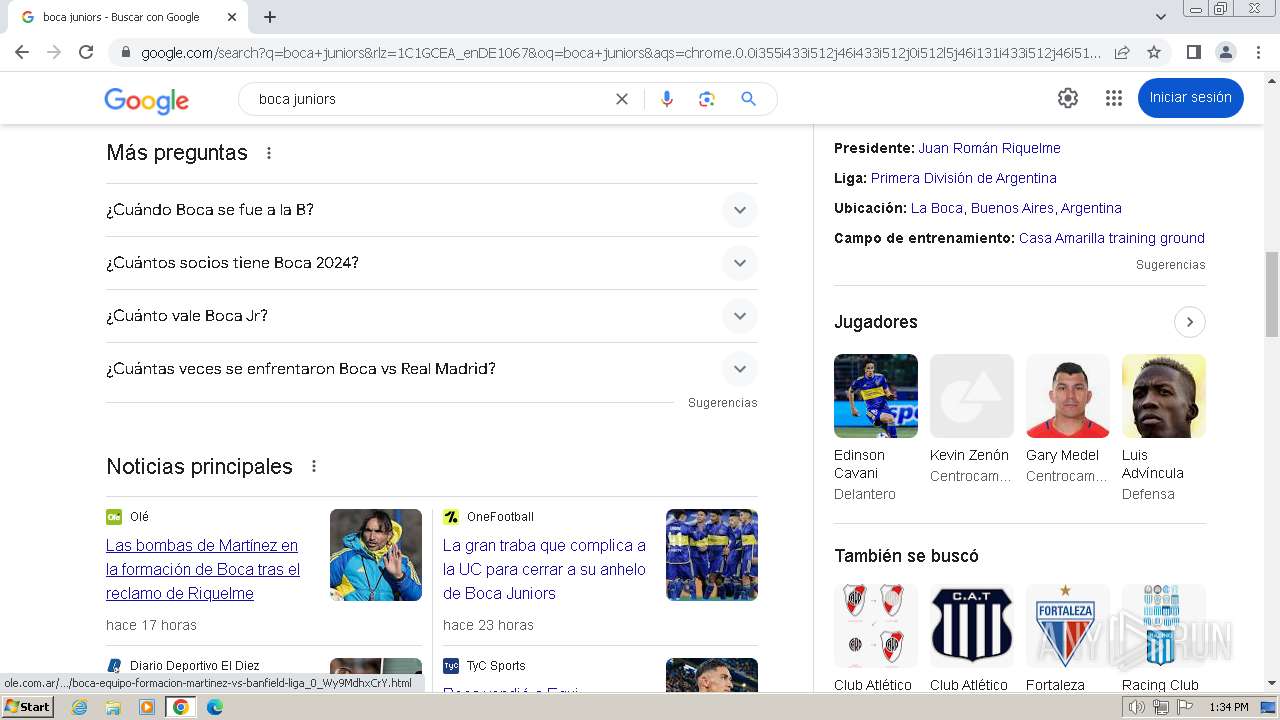Expand ¿Cuántos socios tiene Boca 2024?
The height and width of the screenshot is (720, 1280).
pos(431,263)
